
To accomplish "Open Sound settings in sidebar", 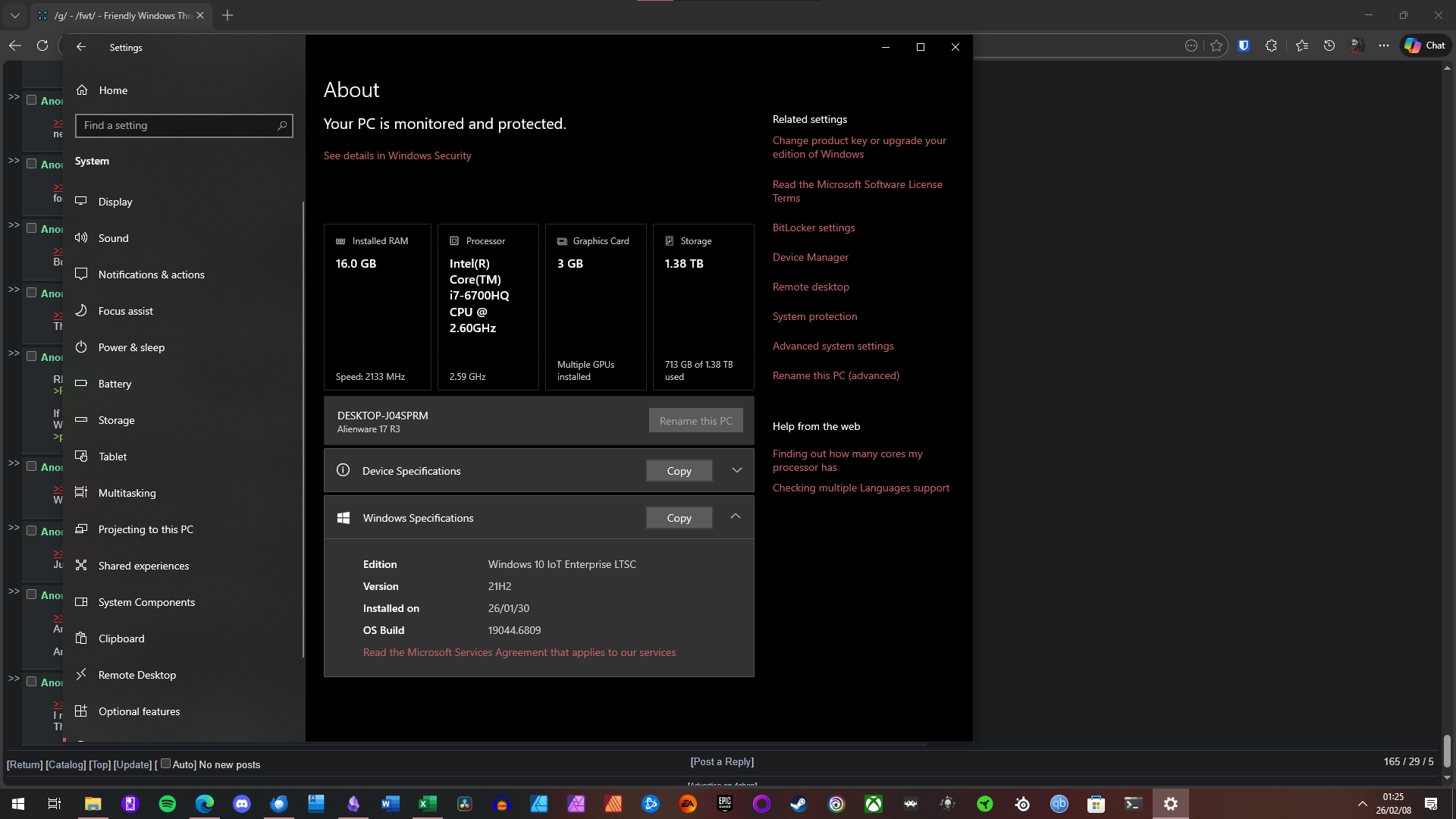I will tap(113, 238).
